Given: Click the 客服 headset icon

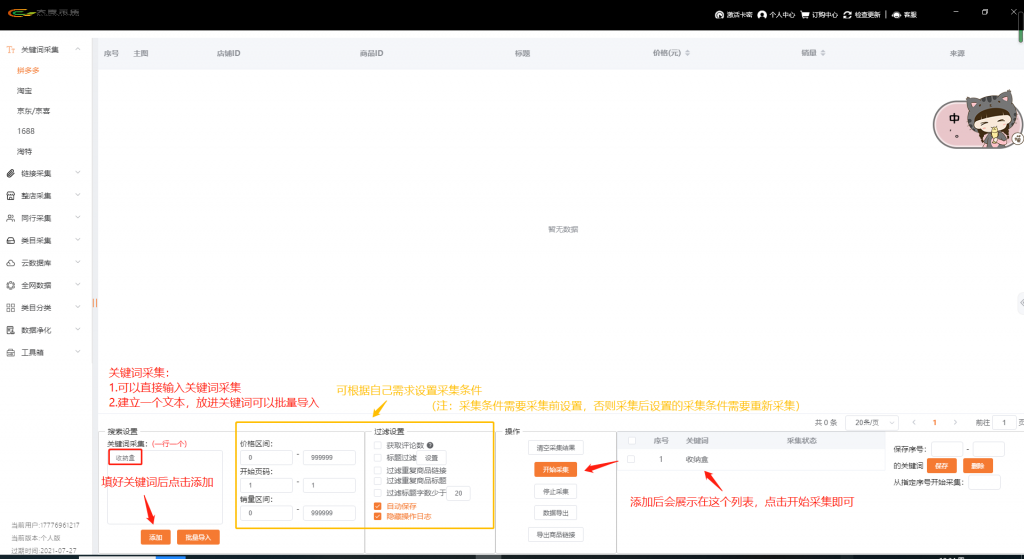Looking at the screenshot, I should pyautogui.click(x=896, y=14).
